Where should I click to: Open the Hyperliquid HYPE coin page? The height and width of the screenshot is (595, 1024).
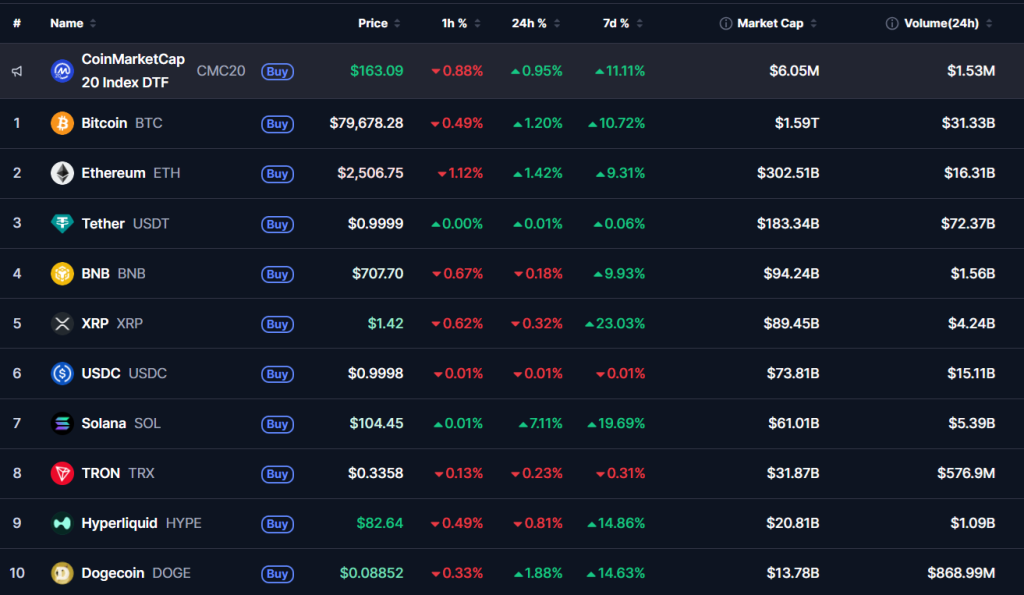[141, 523]
